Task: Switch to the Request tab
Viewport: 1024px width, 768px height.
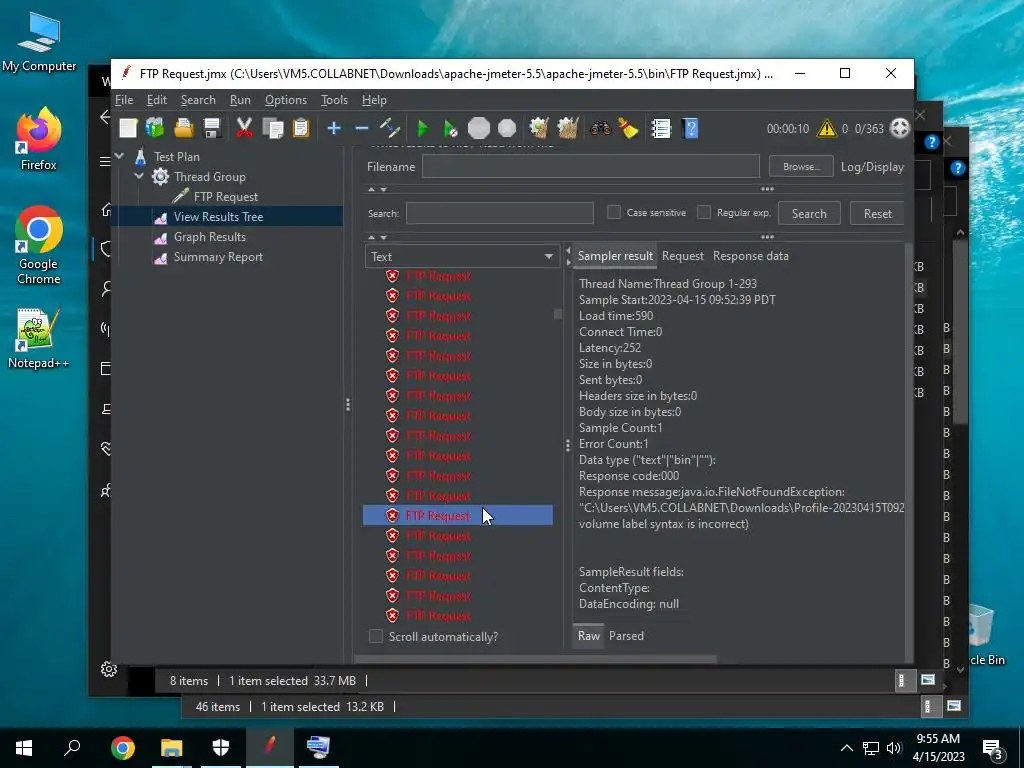Action: coord(682,256)
